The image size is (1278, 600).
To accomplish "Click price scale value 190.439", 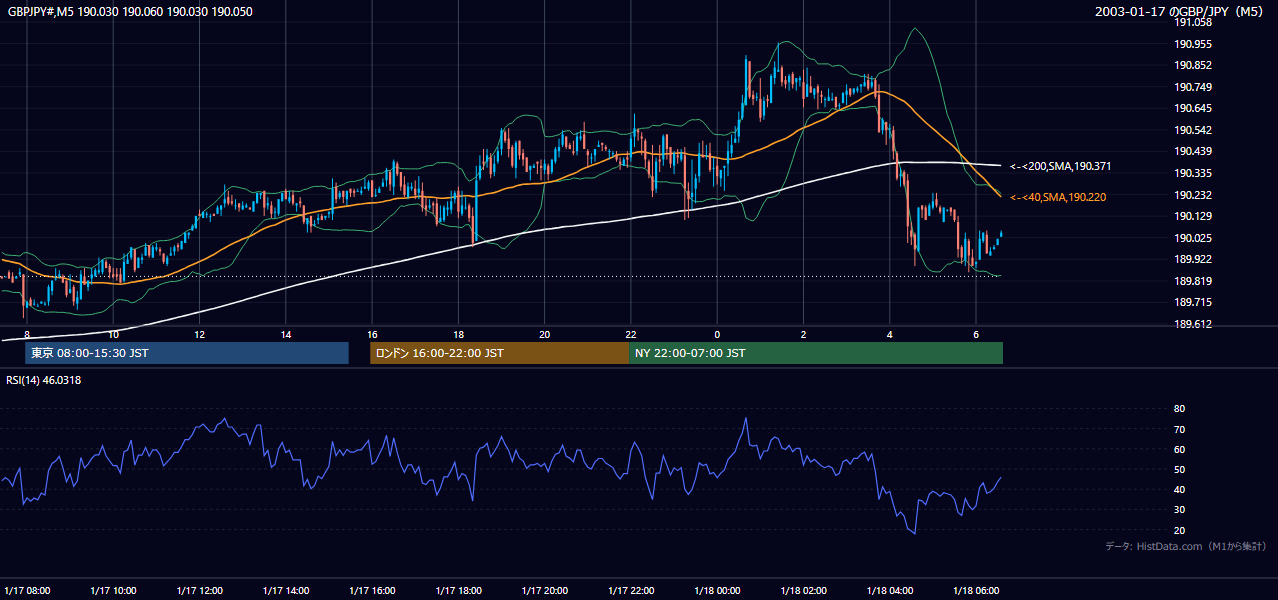I will click(x=1192, y=151).
